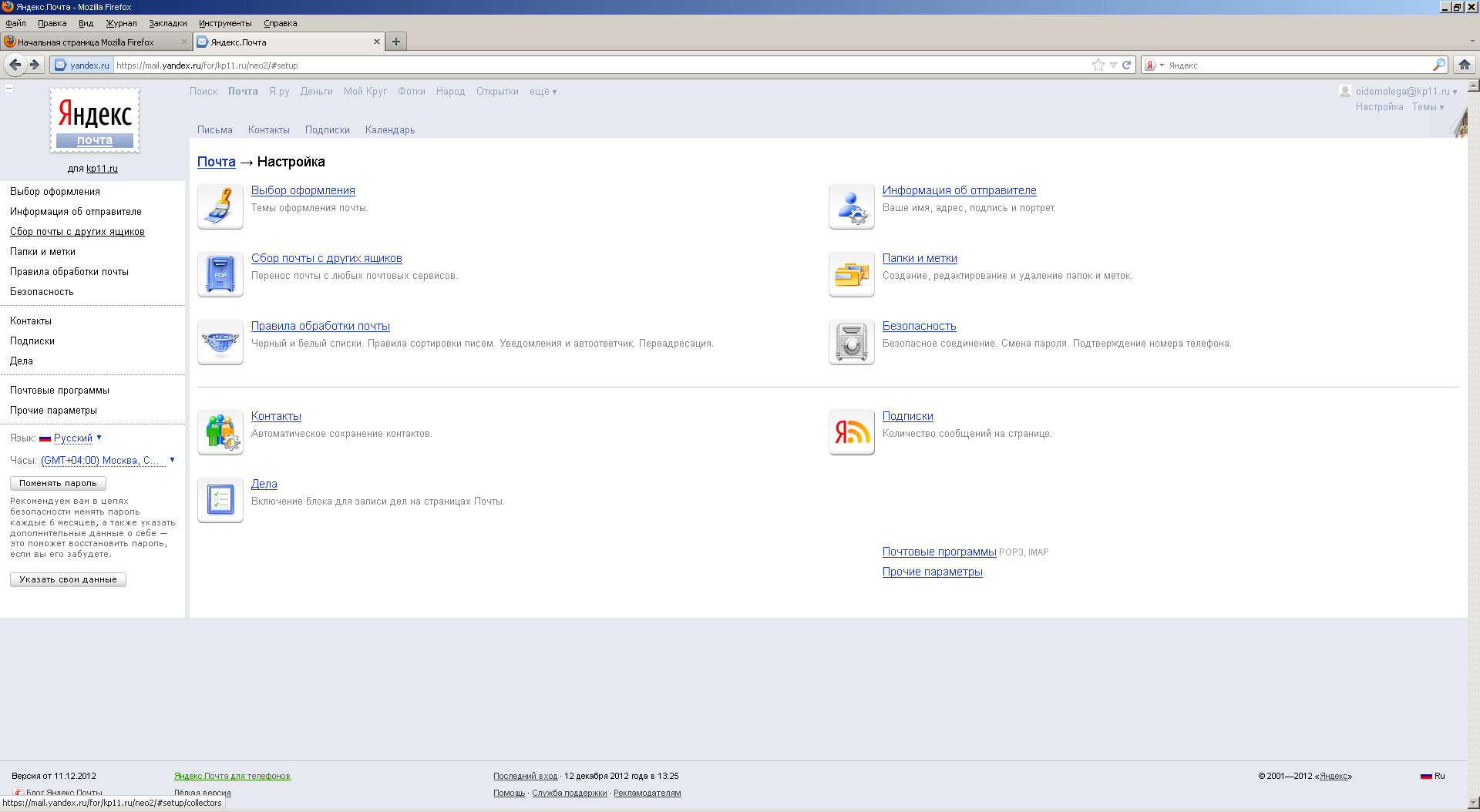Click Яндекс.Почта для телефонов footer link

(232, 776)
